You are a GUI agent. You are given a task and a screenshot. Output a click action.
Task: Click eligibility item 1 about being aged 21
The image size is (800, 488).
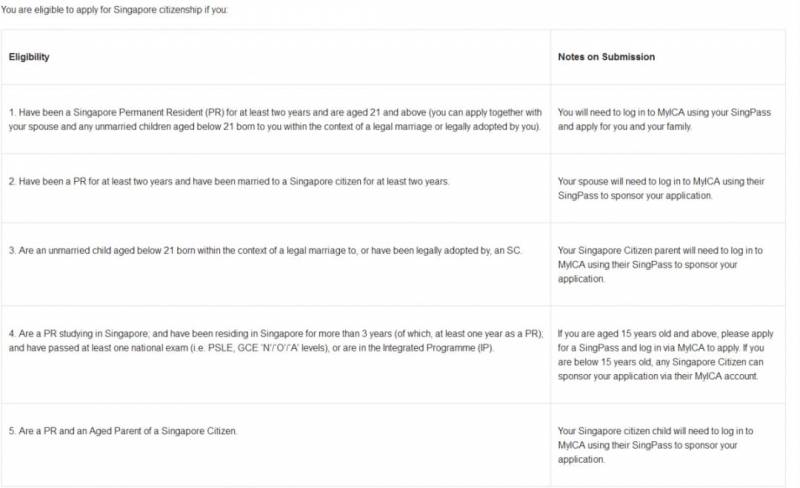tap(274, 119)
